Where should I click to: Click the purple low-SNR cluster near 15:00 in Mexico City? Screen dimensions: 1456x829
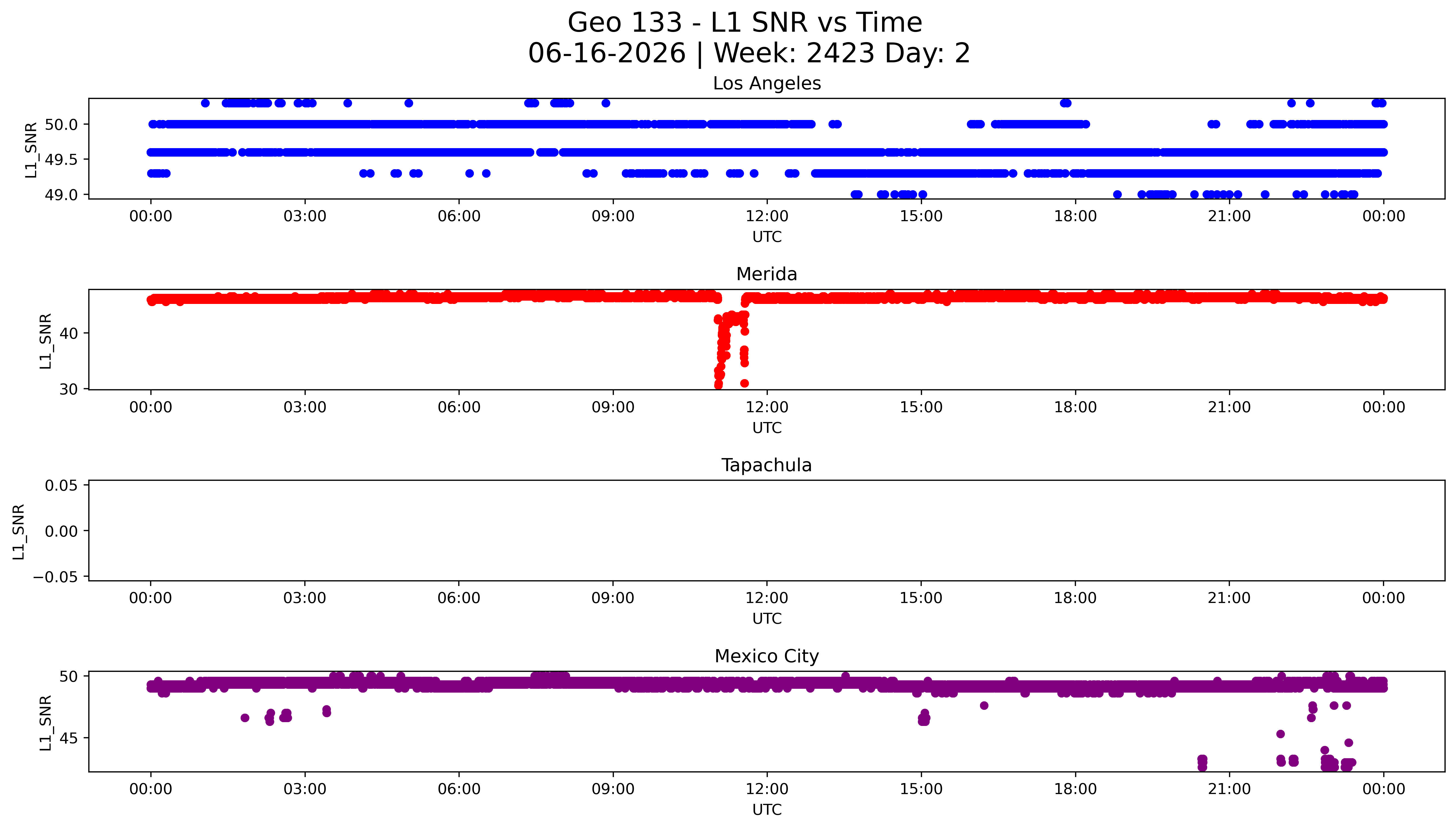click(924, 717)
